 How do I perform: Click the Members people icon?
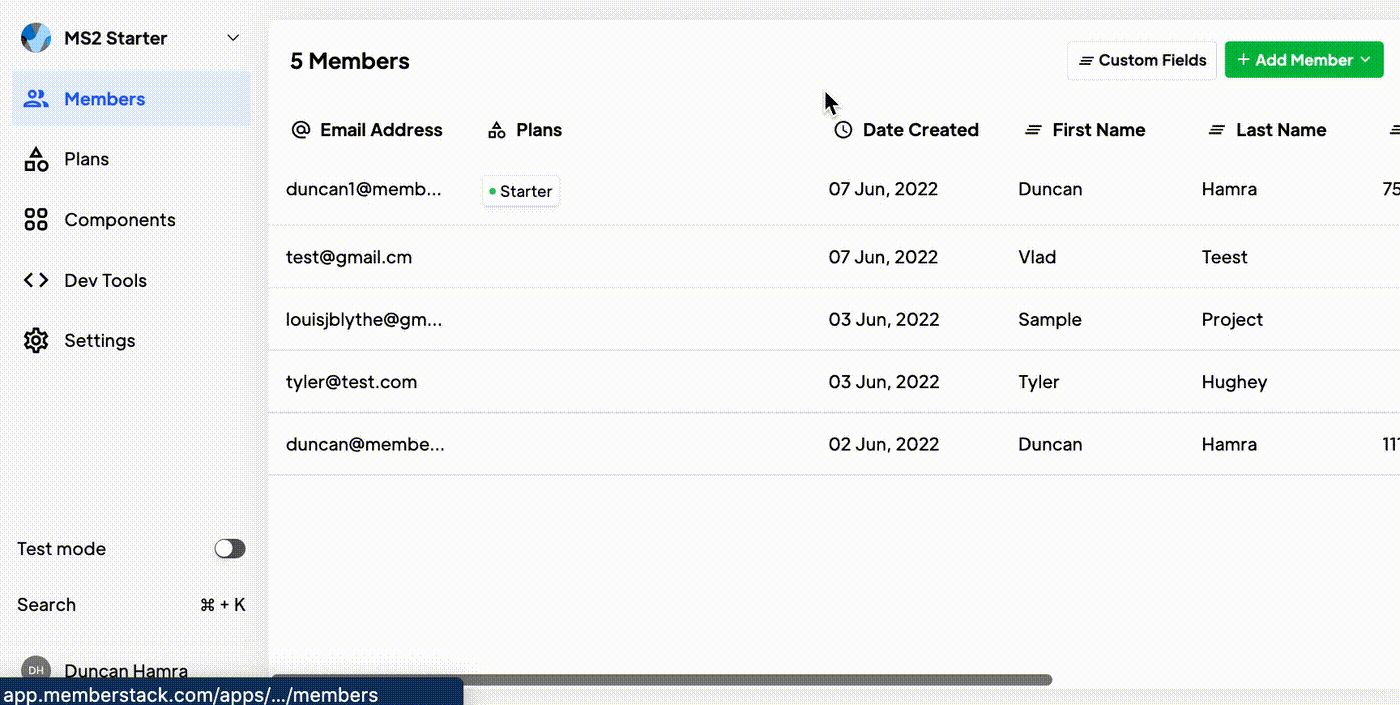tap(36, 99)
